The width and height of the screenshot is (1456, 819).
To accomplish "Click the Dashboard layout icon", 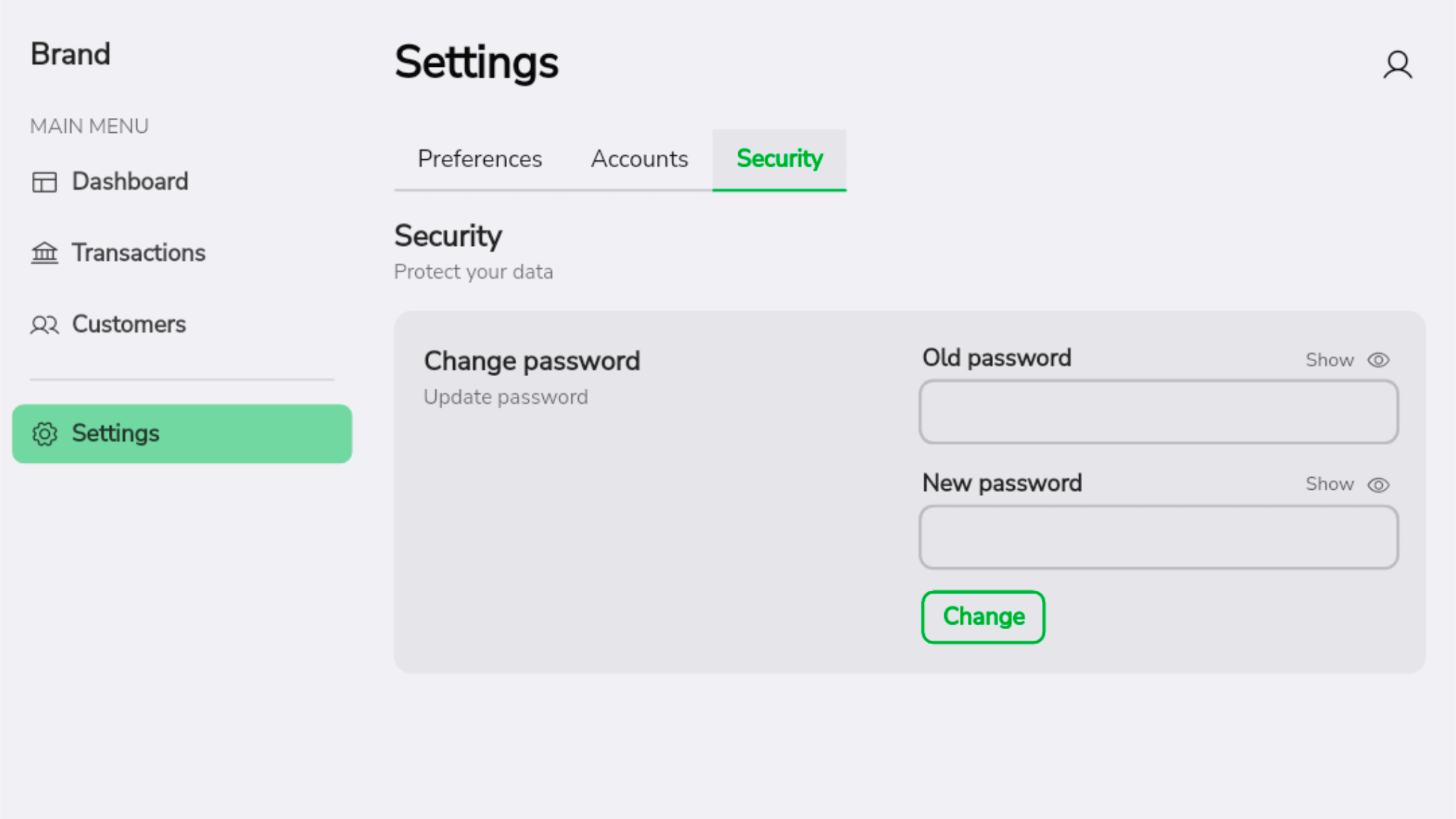I will click(x=44, y=182).
